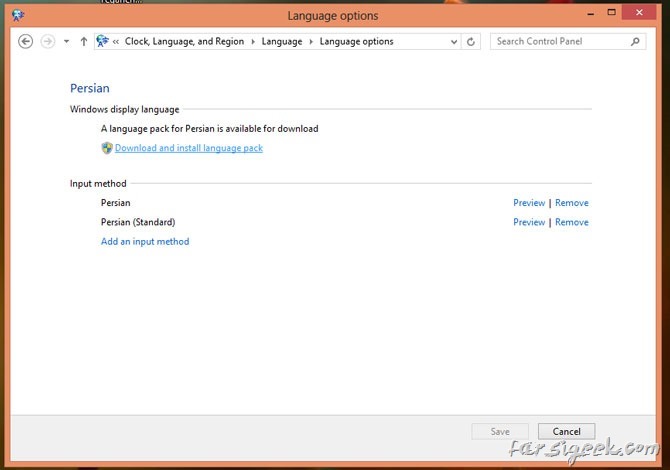Click the Cancel button
Viewport: 670px width, 470px height.
click(x=566, y=431)
